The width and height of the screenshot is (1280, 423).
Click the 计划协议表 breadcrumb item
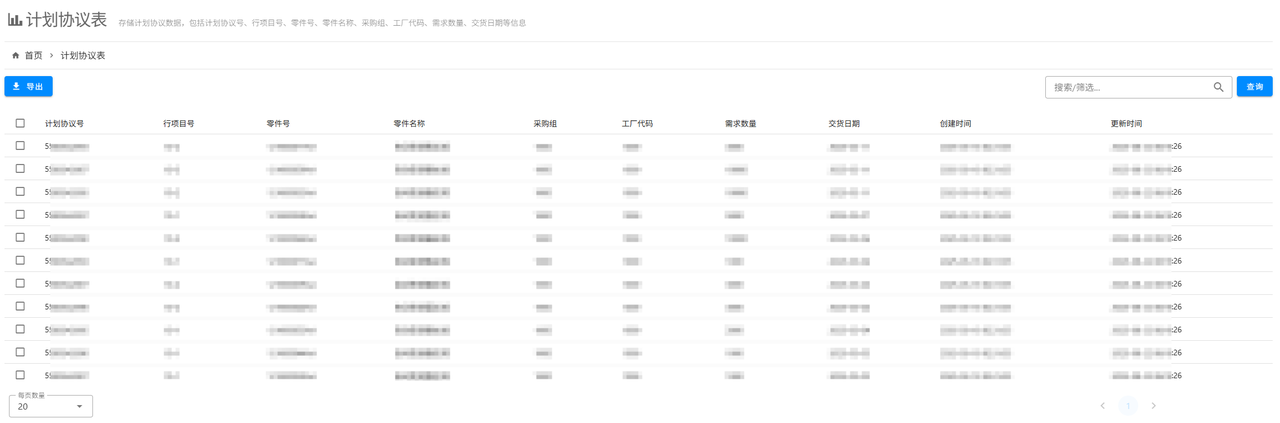coord(83,56)
